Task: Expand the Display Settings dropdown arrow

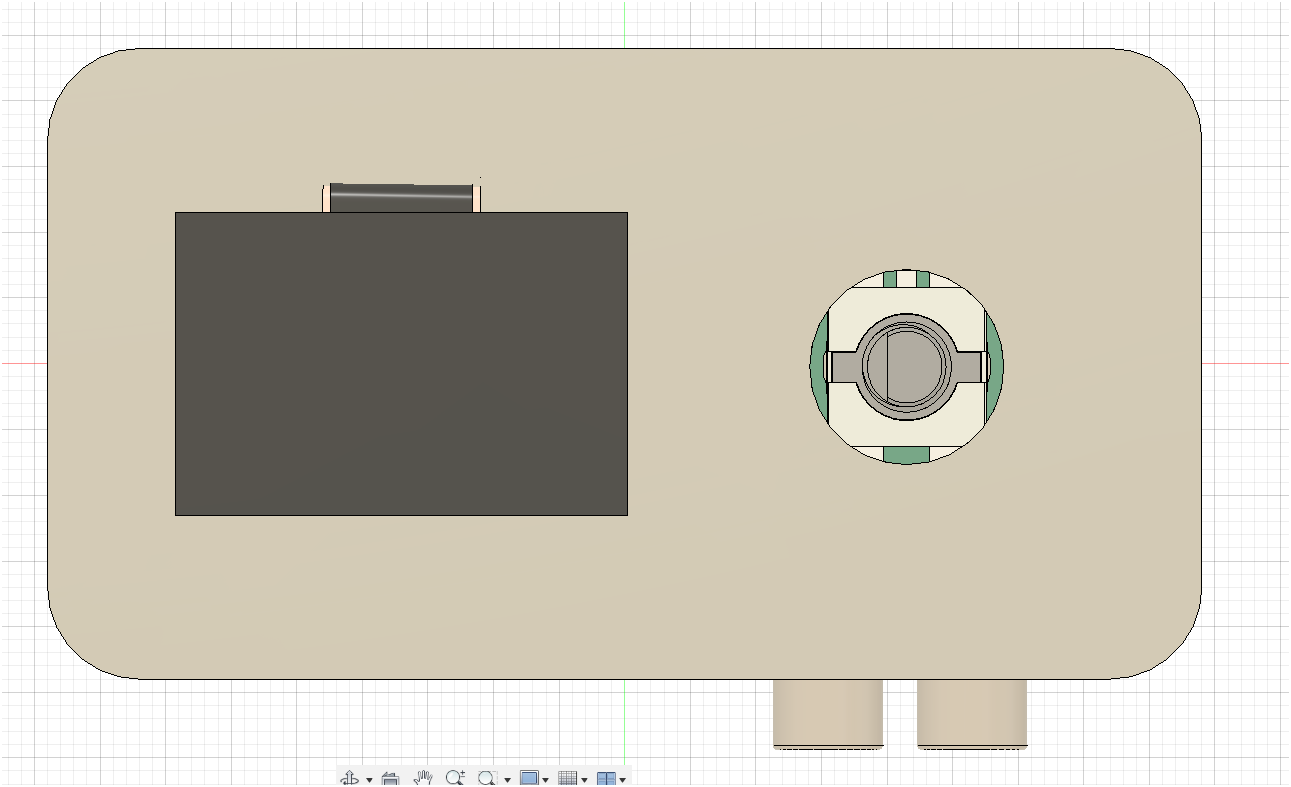Action: coord(545,779)
